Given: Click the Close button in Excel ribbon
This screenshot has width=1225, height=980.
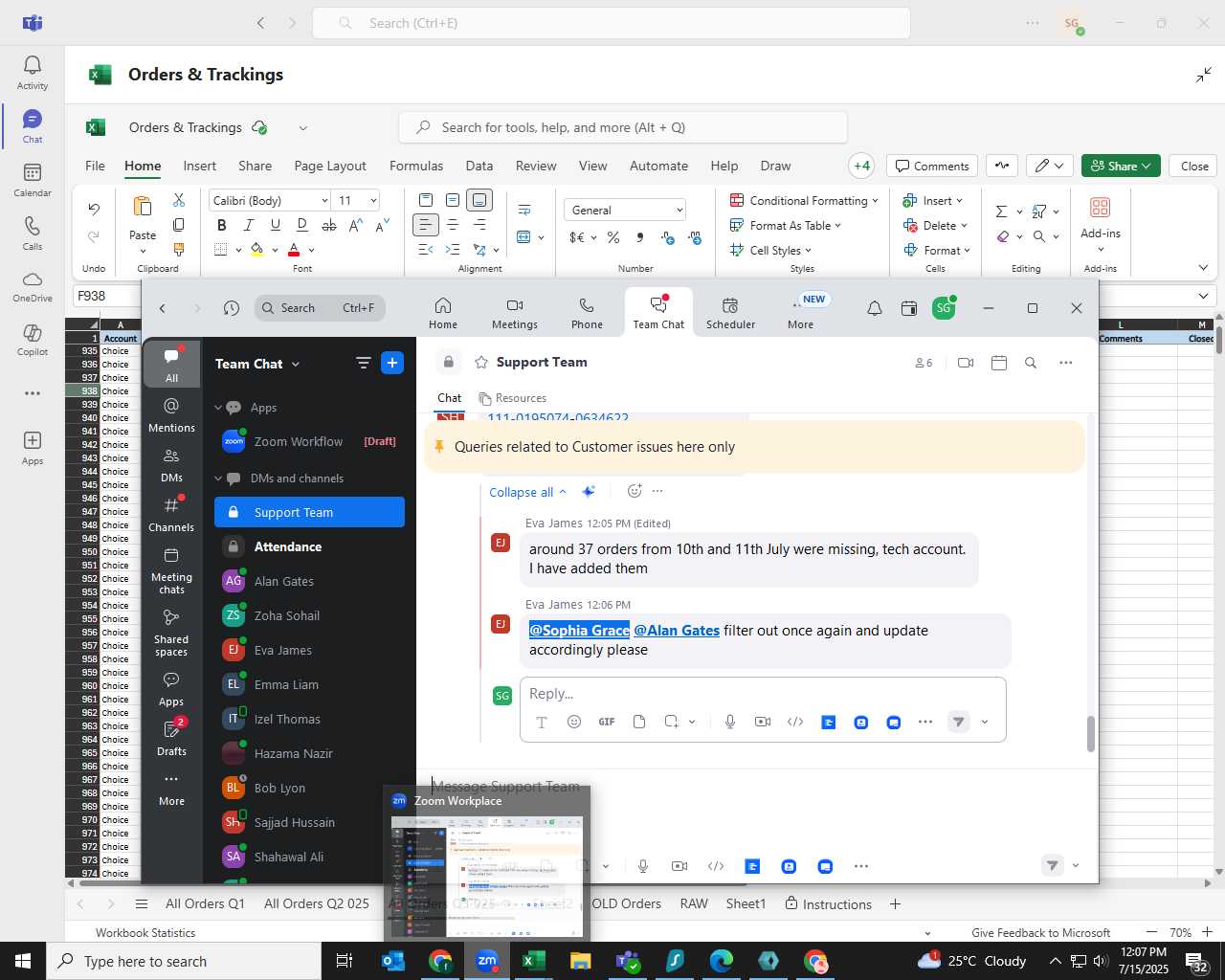Looking at the screenshot, I should 1194,166.
